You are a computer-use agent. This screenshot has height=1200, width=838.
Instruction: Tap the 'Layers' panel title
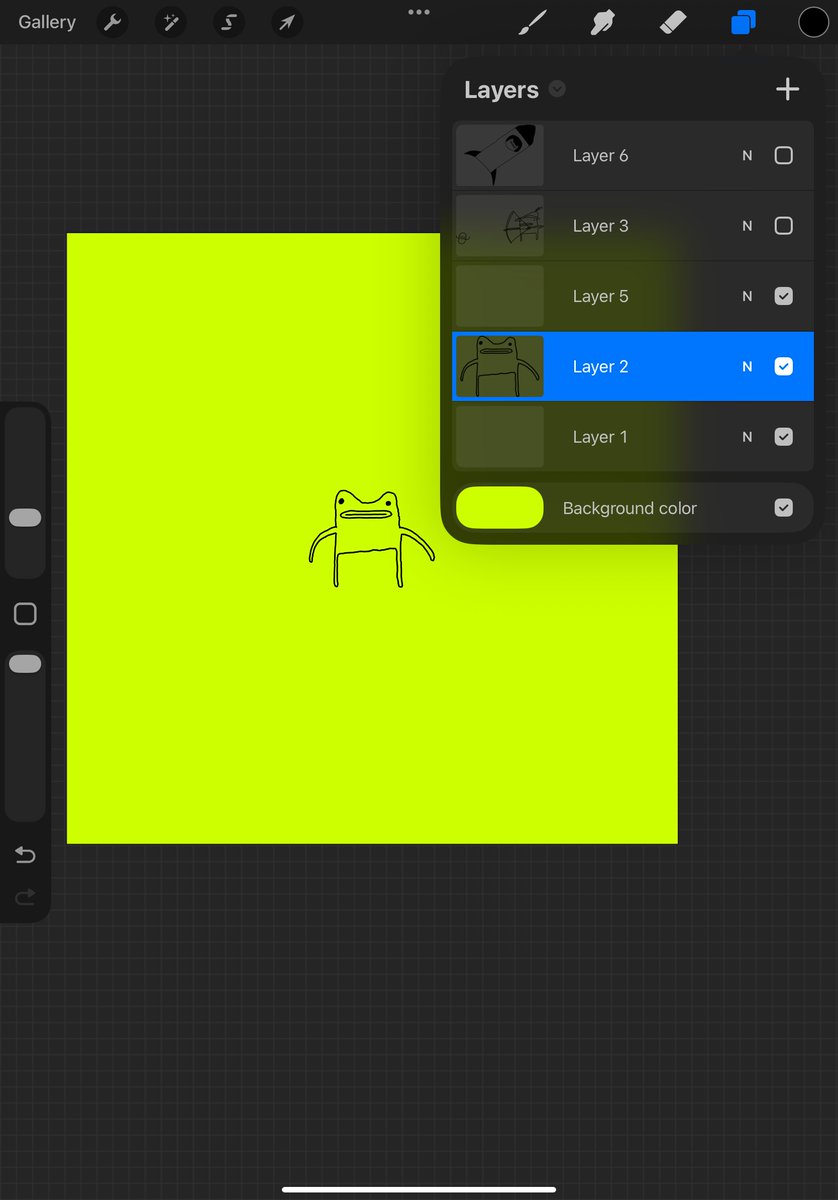[501, 90]
